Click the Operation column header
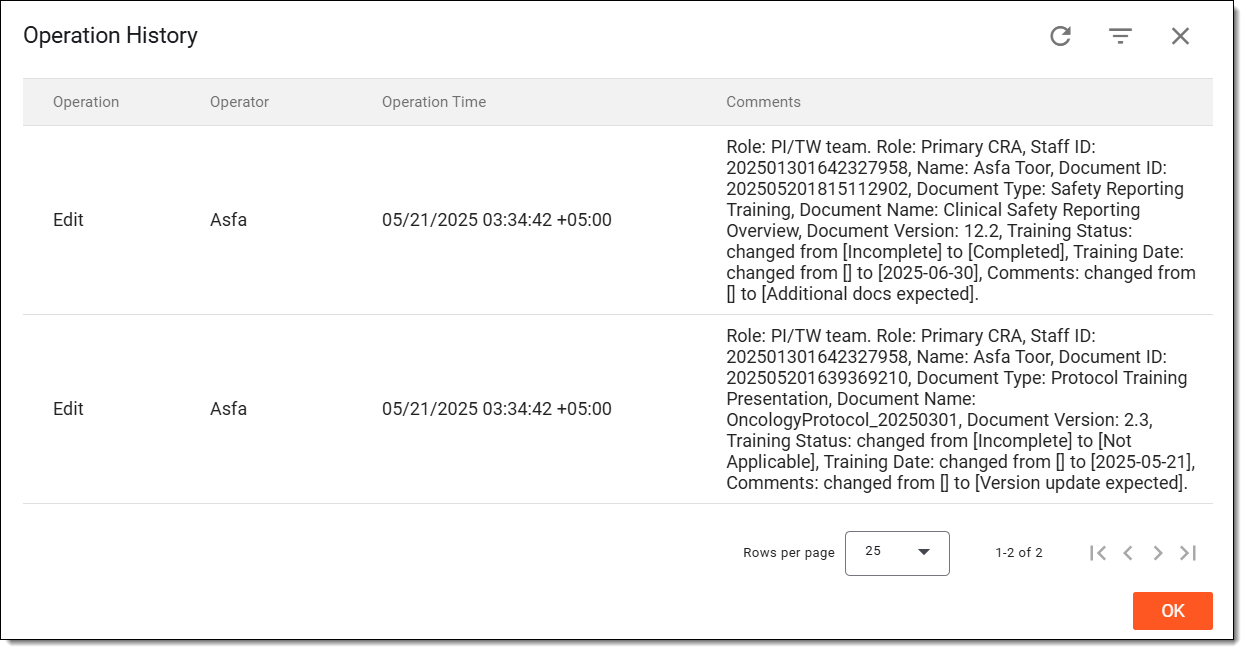 click(x=86, y=102)
